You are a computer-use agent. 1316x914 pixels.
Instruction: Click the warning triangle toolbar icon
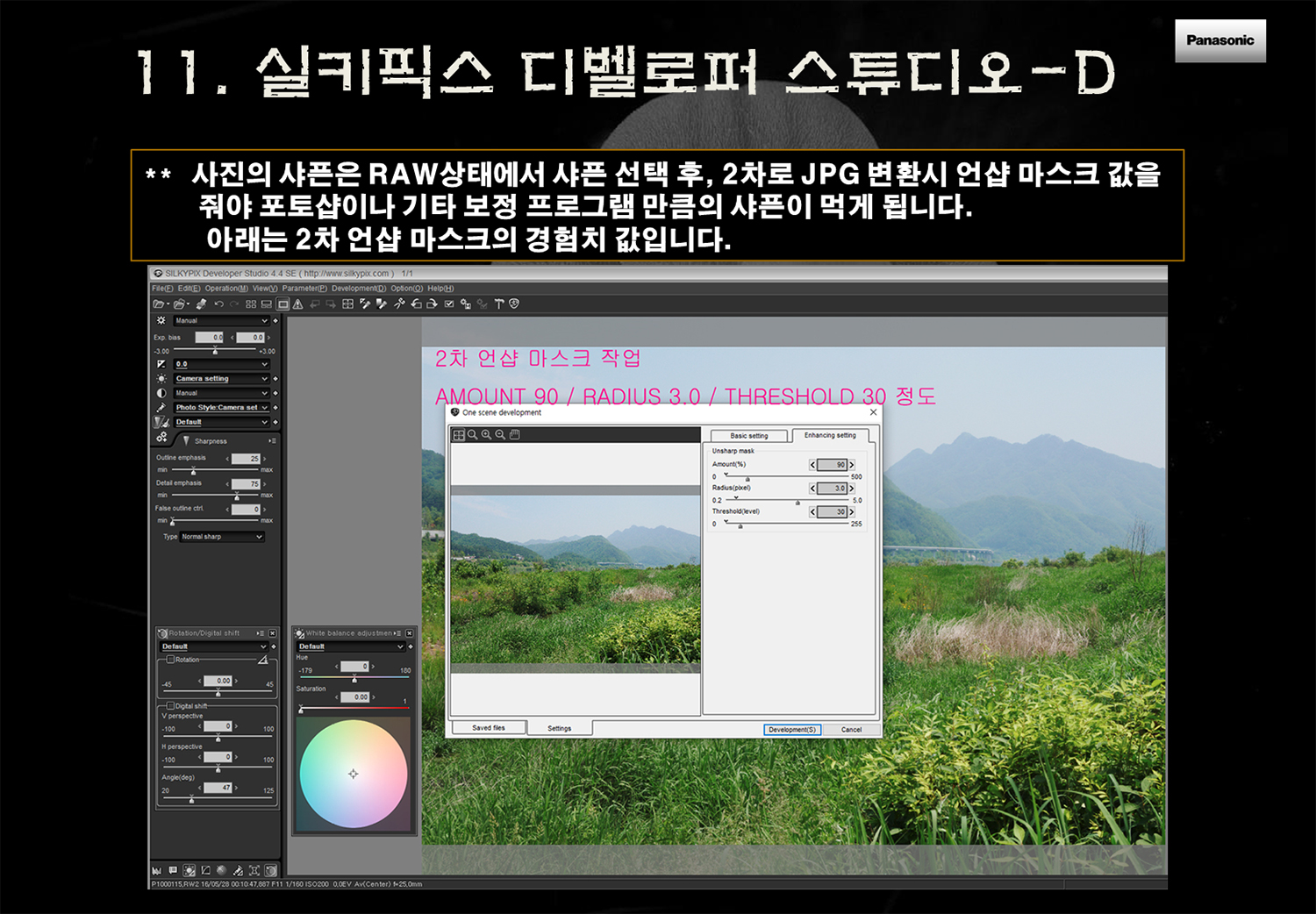click(x=297, y=304)
